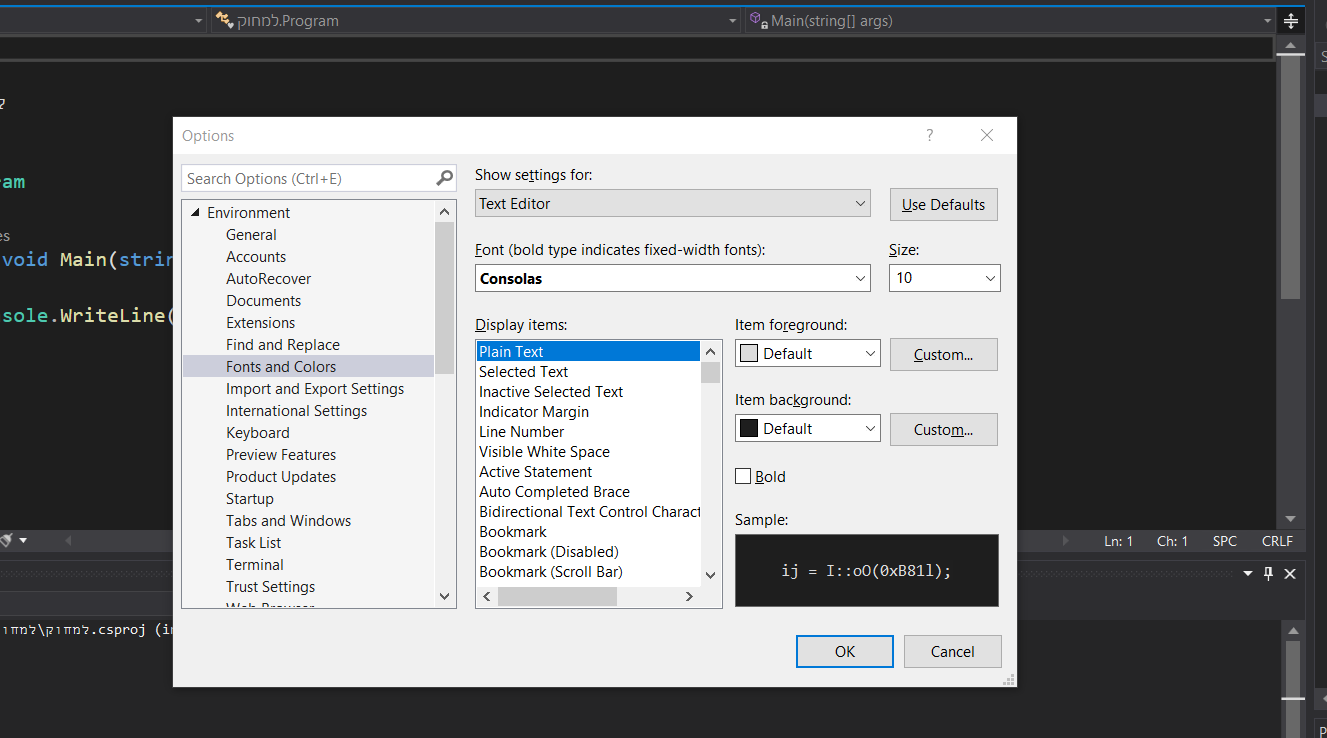Cancel the Options dialog
Screen dimensions: 1327x738
coord(952,651)
